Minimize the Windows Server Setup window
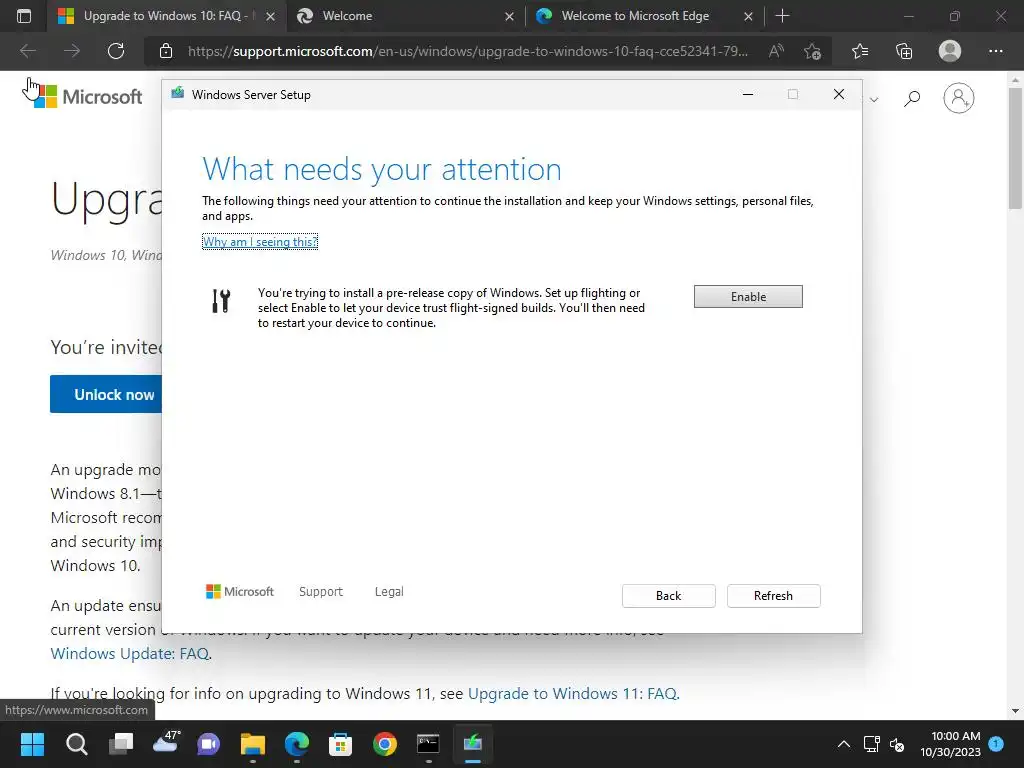Viewport: 1024px width, 768px height. (748, 95)
